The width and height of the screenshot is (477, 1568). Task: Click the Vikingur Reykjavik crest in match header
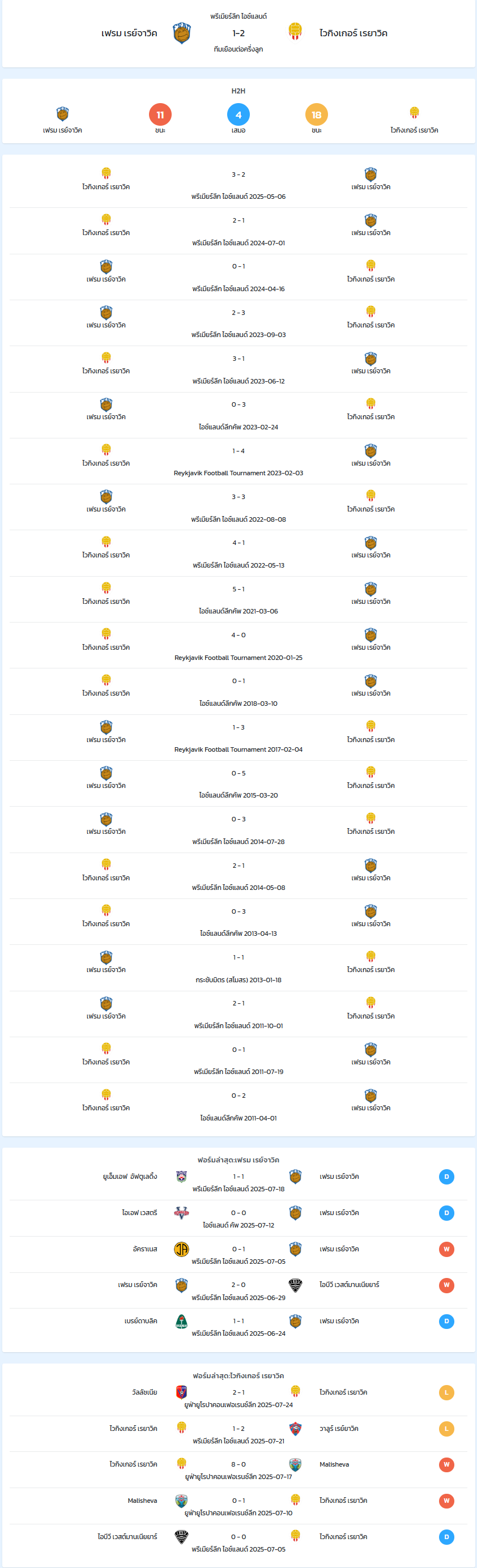coord(295,31)
